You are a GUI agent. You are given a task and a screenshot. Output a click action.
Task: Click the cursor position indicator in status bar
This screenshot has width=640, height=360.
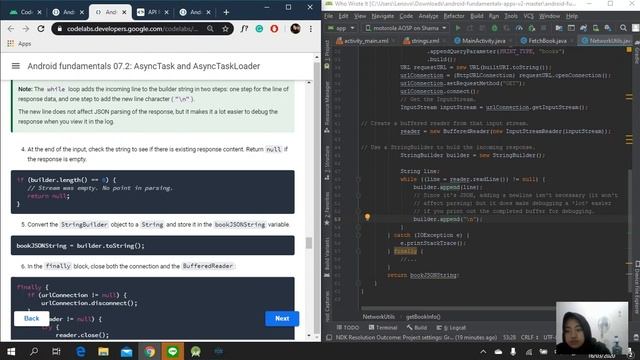[x=509, y=338]
